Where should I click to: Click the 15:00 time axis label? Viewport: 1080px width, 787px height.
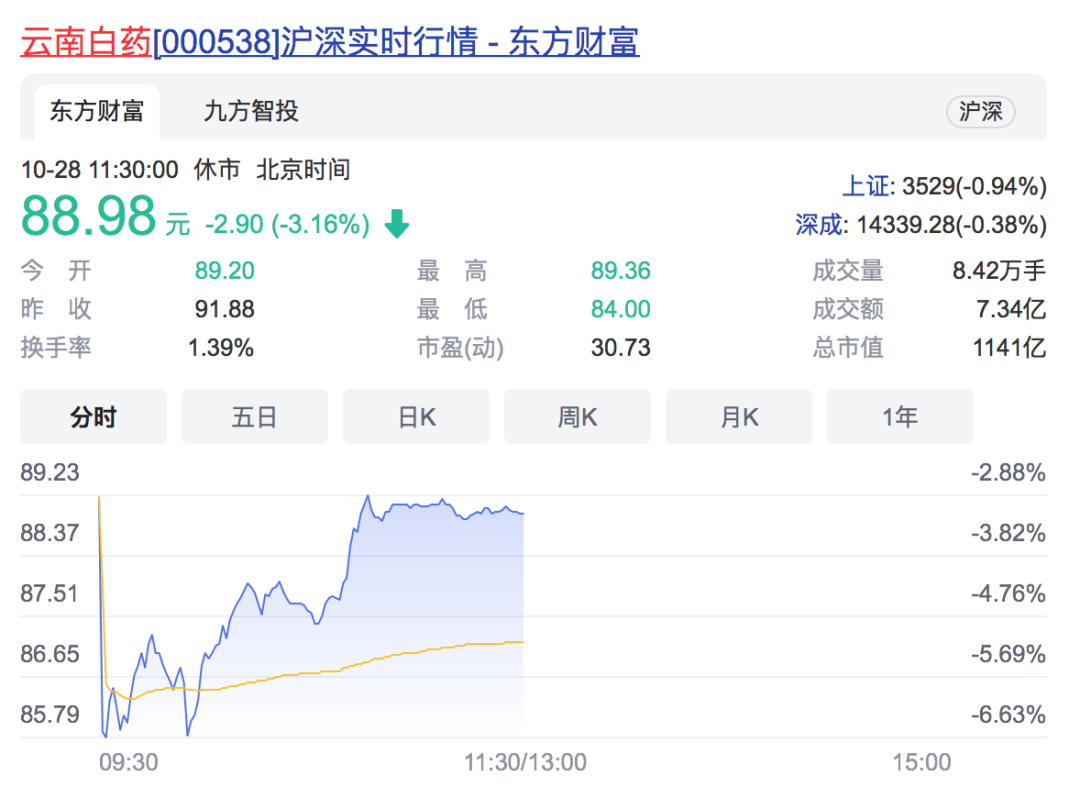coord(922,762)
